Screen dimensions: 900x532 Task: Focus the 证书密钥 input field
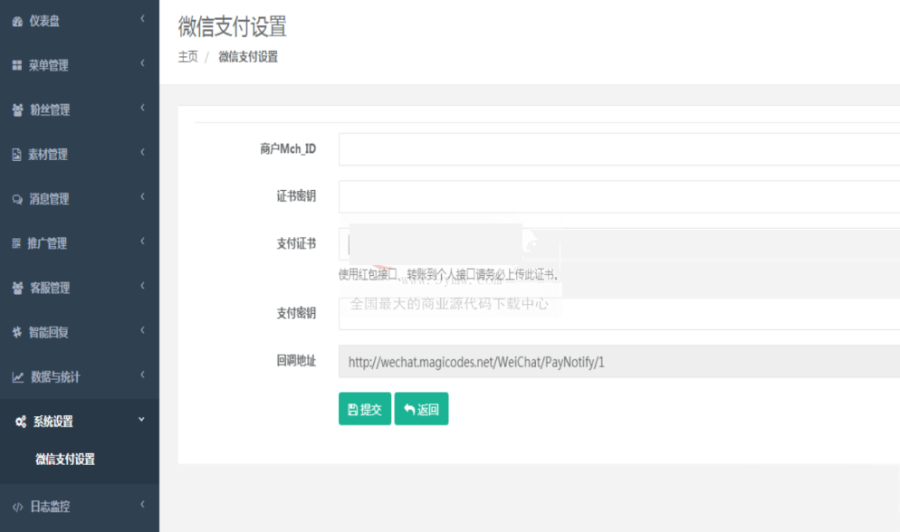coord(619,197)
